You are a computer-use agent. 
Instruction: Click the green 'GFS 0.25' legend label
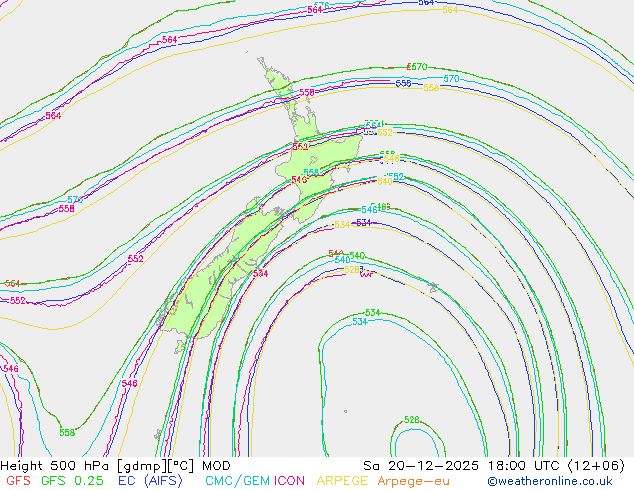point(72,481)
